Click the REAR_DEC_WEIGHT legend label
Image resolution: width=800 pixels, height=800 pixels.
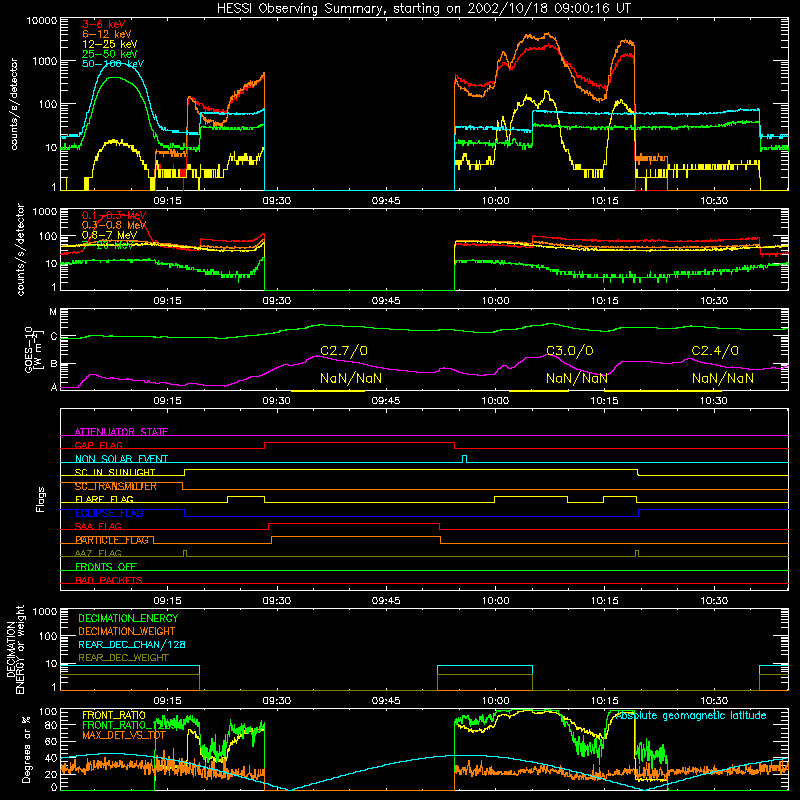123,658
